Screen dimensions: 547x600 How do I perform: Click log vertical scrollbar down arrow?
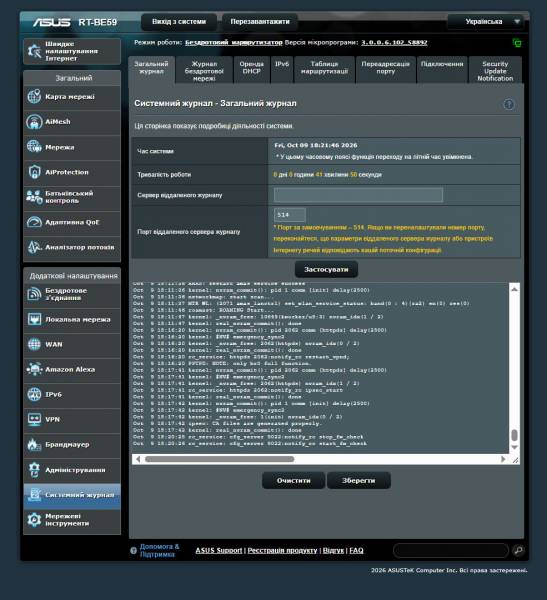[514, 447]
